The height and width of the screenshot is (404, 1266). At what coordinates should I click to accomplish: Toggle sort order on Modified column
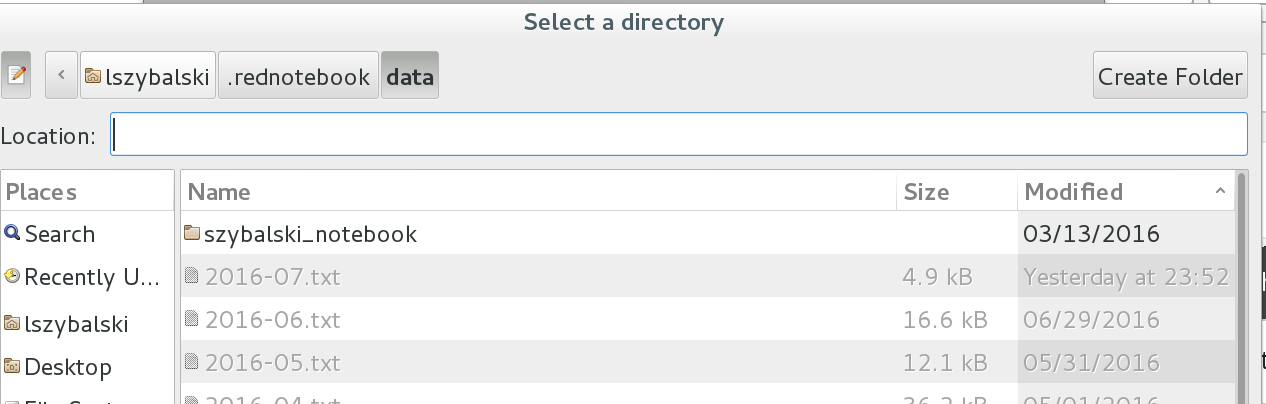click(1125, 191)
